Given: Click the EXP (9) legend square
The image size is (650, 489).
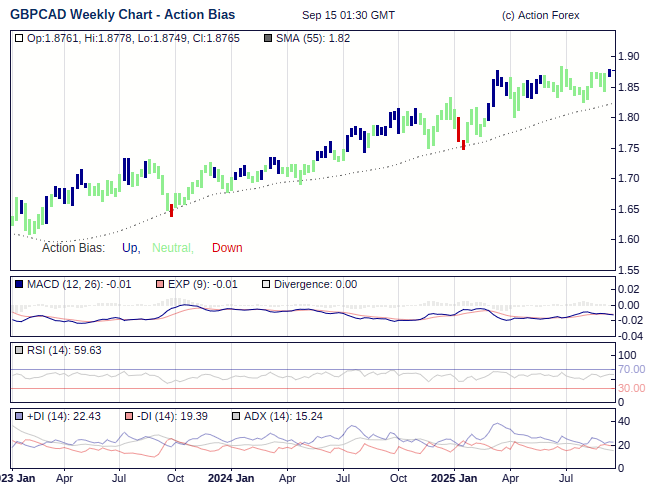Looking at the screenshot, I should [161, 284].
